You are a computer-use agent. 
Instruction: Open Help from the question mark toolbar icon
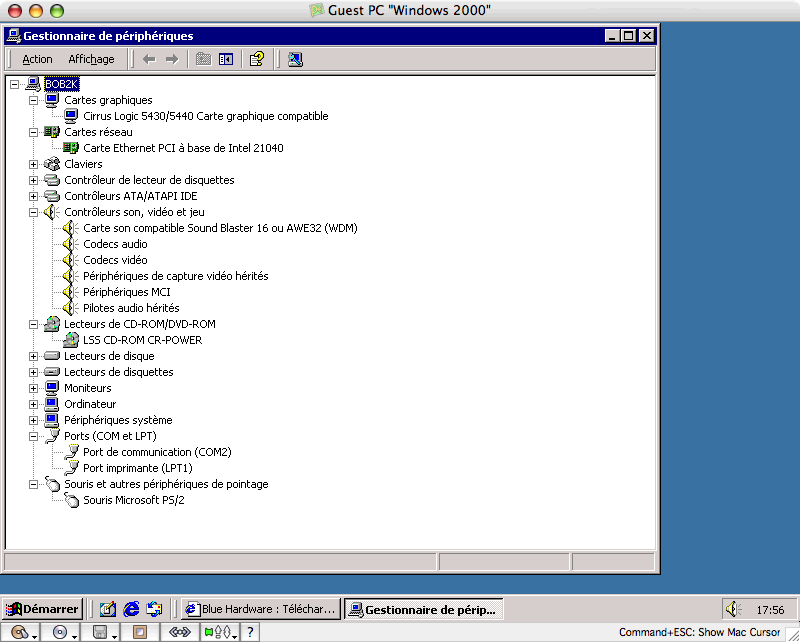coord(257,59)
